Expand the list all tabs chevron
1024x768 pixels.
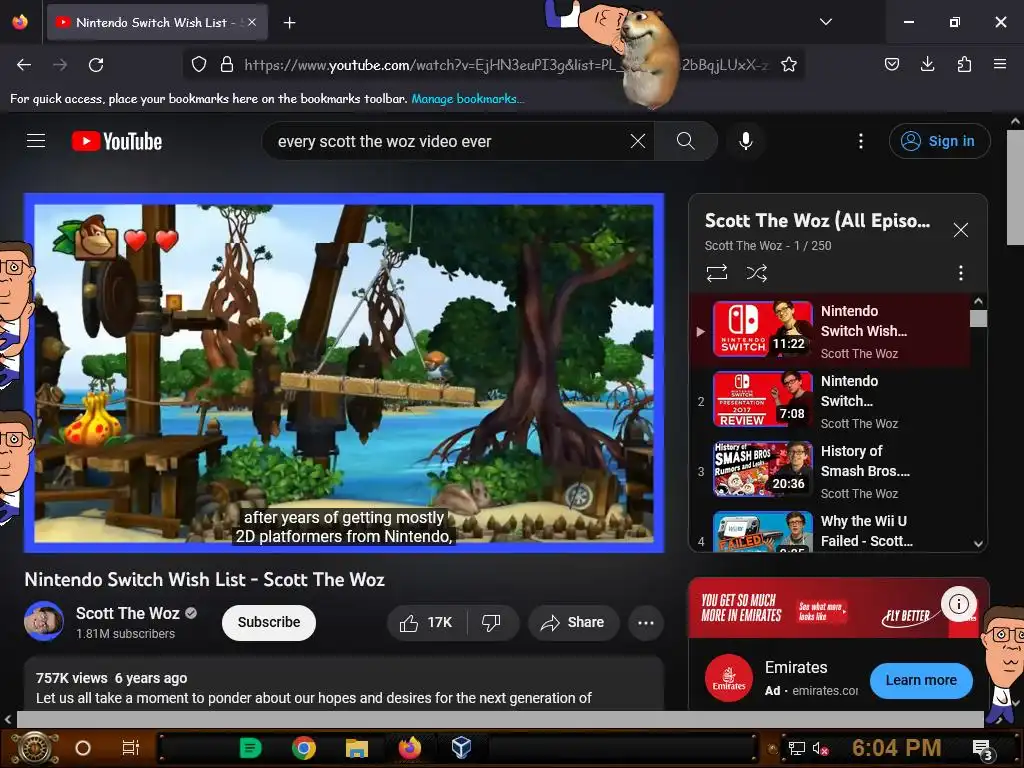[825, 22]
